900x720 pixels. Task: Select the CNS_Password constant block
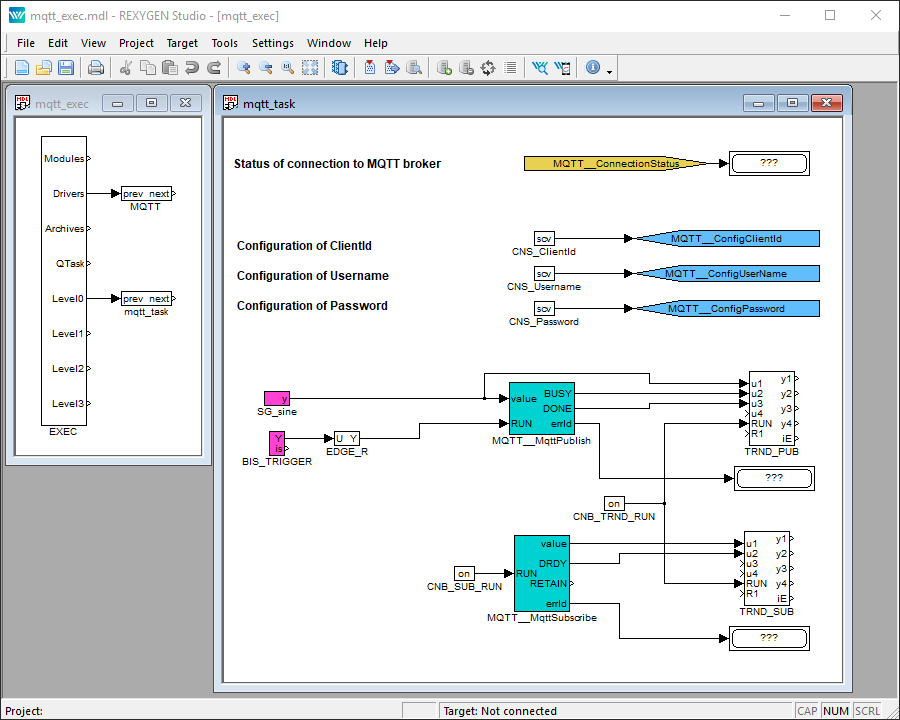544,308
